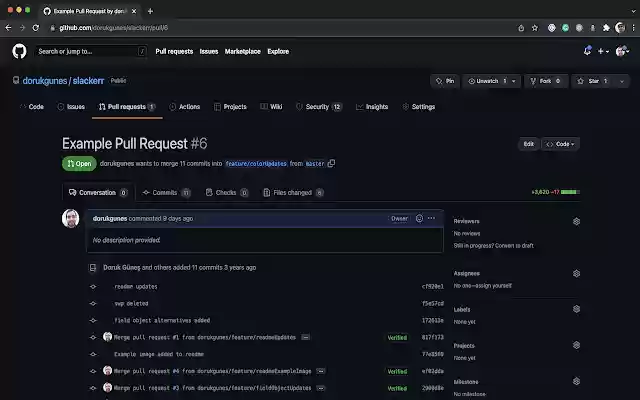
Task: Switch to the Actions repository tab
Action: coord(184,107)
